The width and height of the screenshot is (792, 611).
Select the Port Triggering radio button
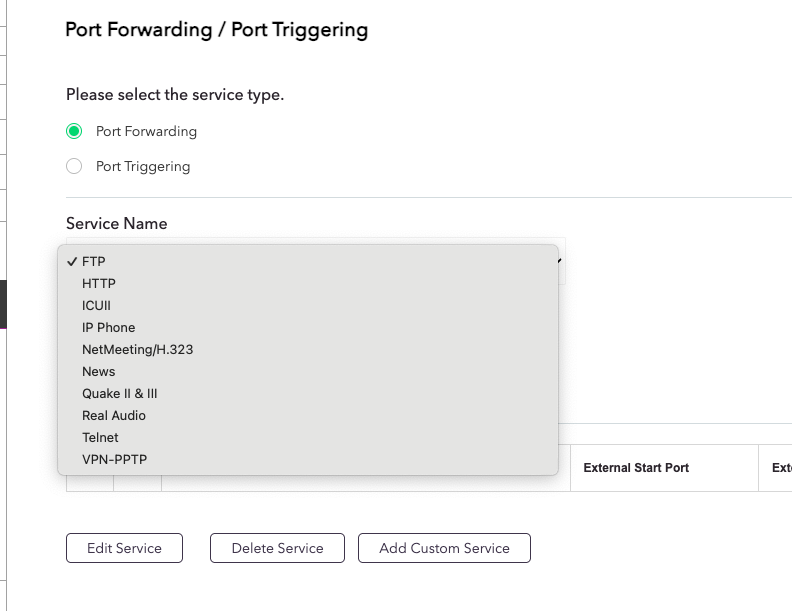pyautogui.click(x=73, y=166)
